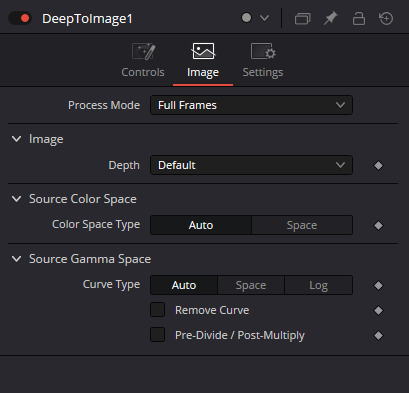This screenshot has height=393, width=409.
Task: Collapse the Source Color Space section
Action: 16,199
